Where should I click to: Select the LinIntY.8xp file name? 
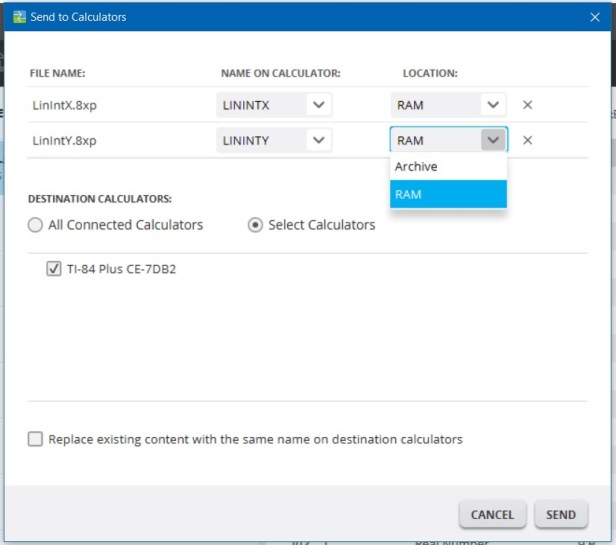pos(64,141)
